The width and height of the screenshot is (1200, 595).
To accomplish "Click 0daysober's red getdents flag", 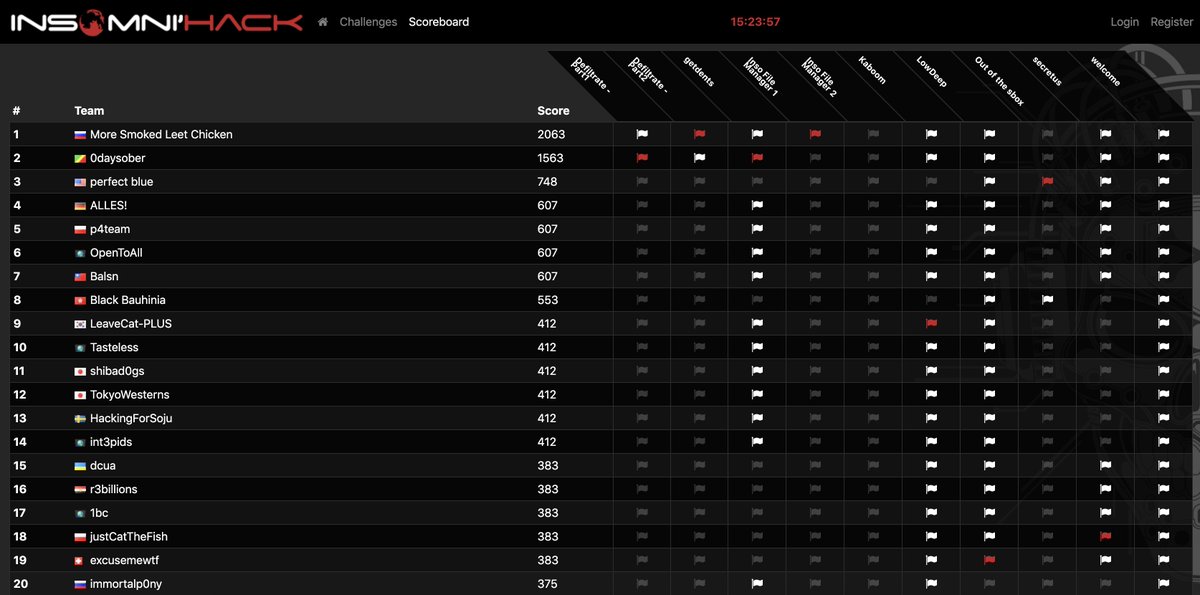I will click(x=757, y=158).
